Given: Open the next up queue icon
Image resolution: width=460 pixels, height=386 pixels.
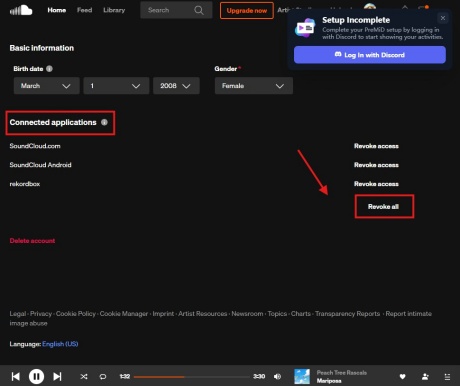Looking at the screenshot, I should click(x=447, y=377).
